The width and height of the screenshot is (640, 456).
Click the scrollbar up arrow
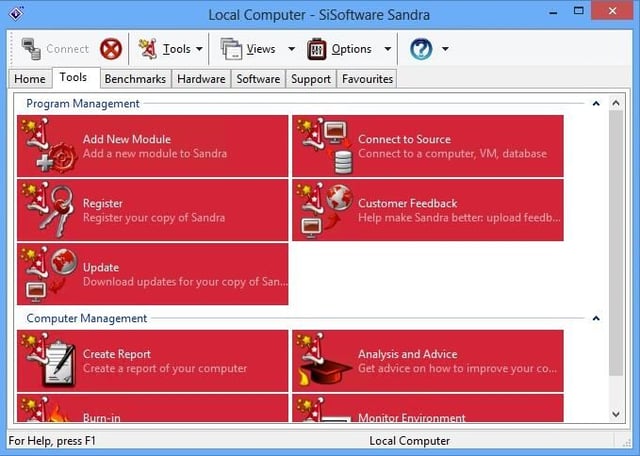click(616, 103)
